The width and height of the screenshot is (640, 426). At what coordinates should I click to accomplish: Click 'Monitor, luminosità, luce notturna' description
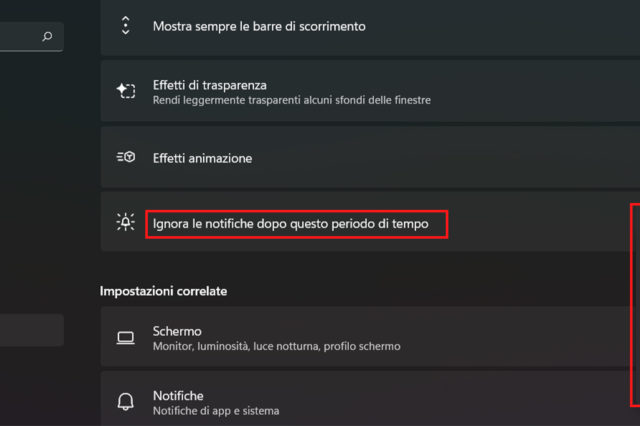point(277,346)
